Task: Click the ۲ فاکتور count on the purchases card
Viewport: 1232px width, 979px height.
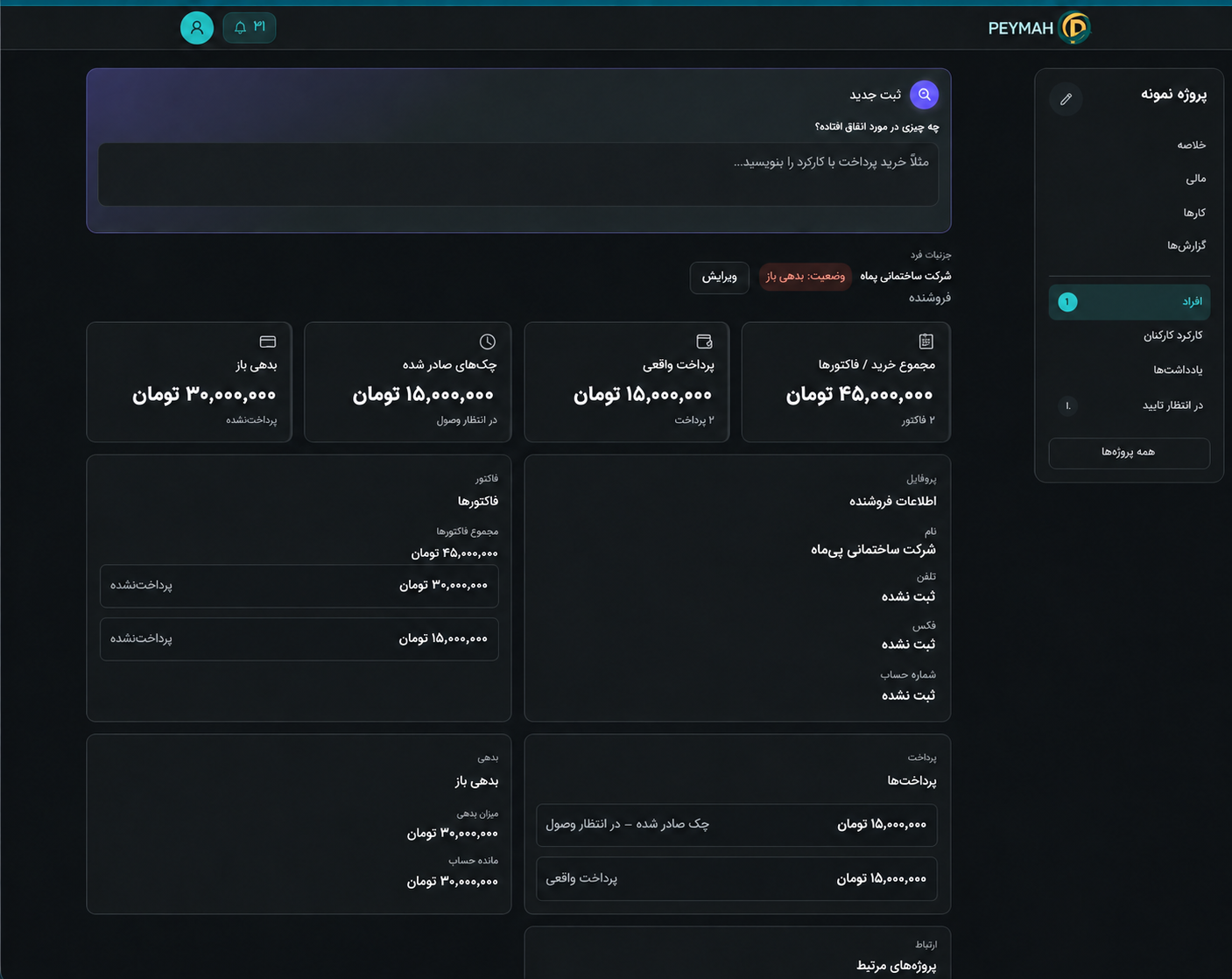Action: 919,420
